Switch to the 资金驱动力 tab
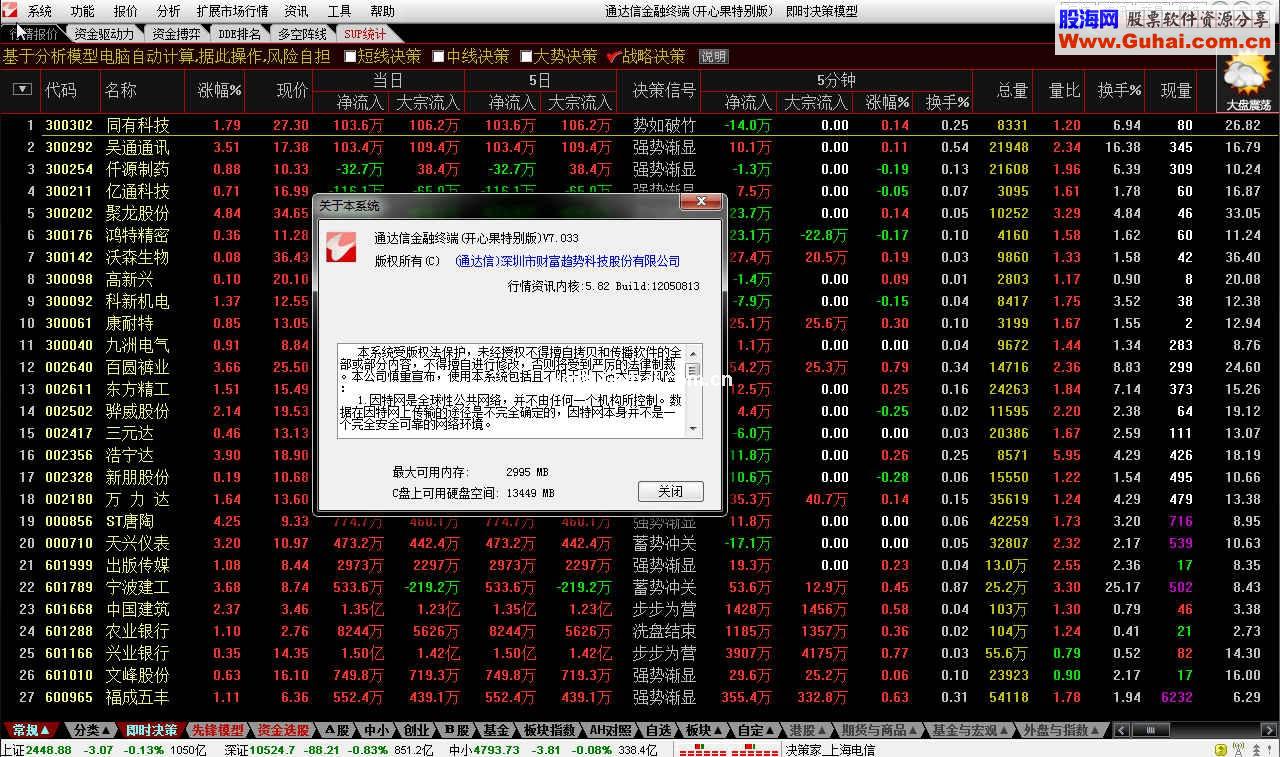Image resolution: width=1280 pixels, height=757 pixels. tap(104, 33)
